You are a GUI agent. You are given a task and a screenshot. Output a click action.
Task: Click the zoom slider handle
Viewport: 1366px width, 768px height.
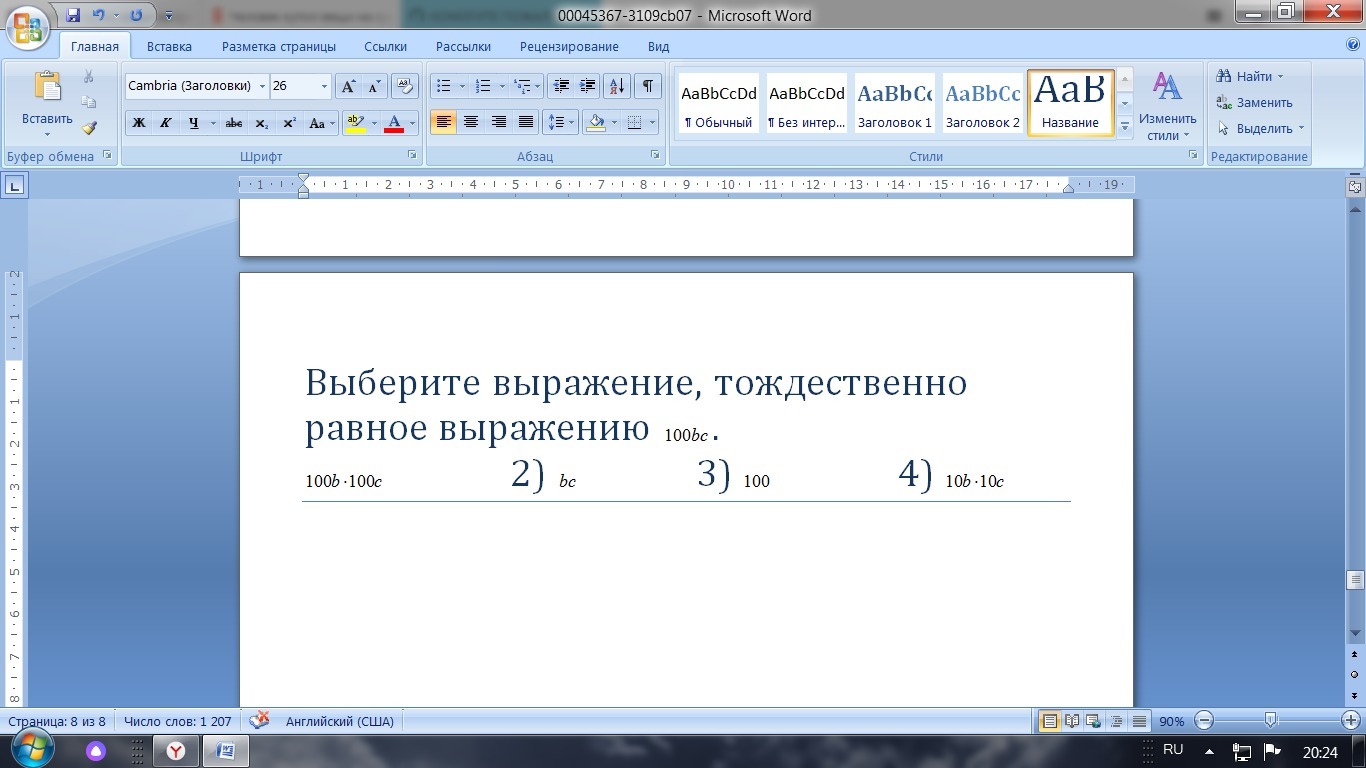click(x=1270, y=720)
